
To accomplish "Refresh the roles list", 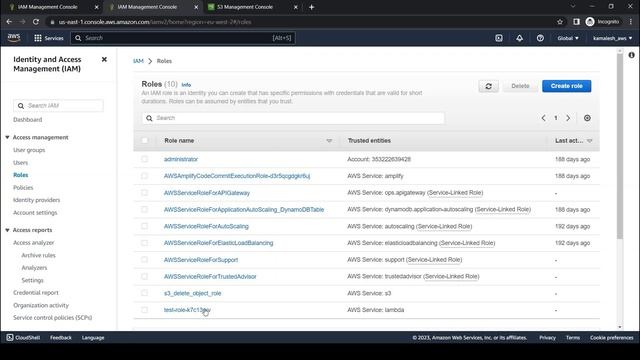I will coord(489,86).
